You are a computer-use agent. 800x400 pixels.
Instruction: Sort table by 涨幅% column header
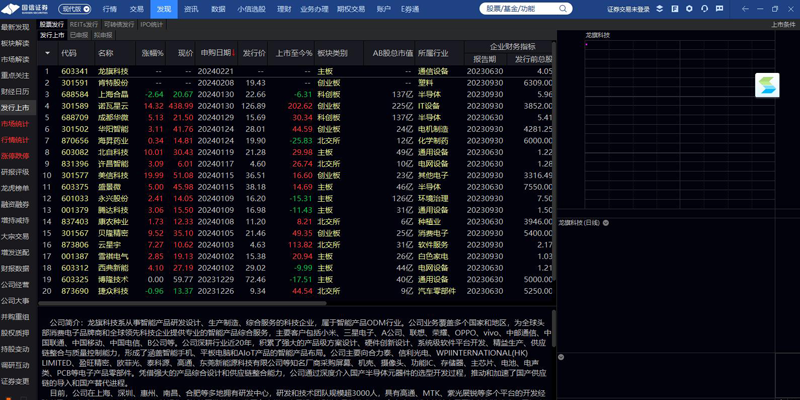(153, 53)
